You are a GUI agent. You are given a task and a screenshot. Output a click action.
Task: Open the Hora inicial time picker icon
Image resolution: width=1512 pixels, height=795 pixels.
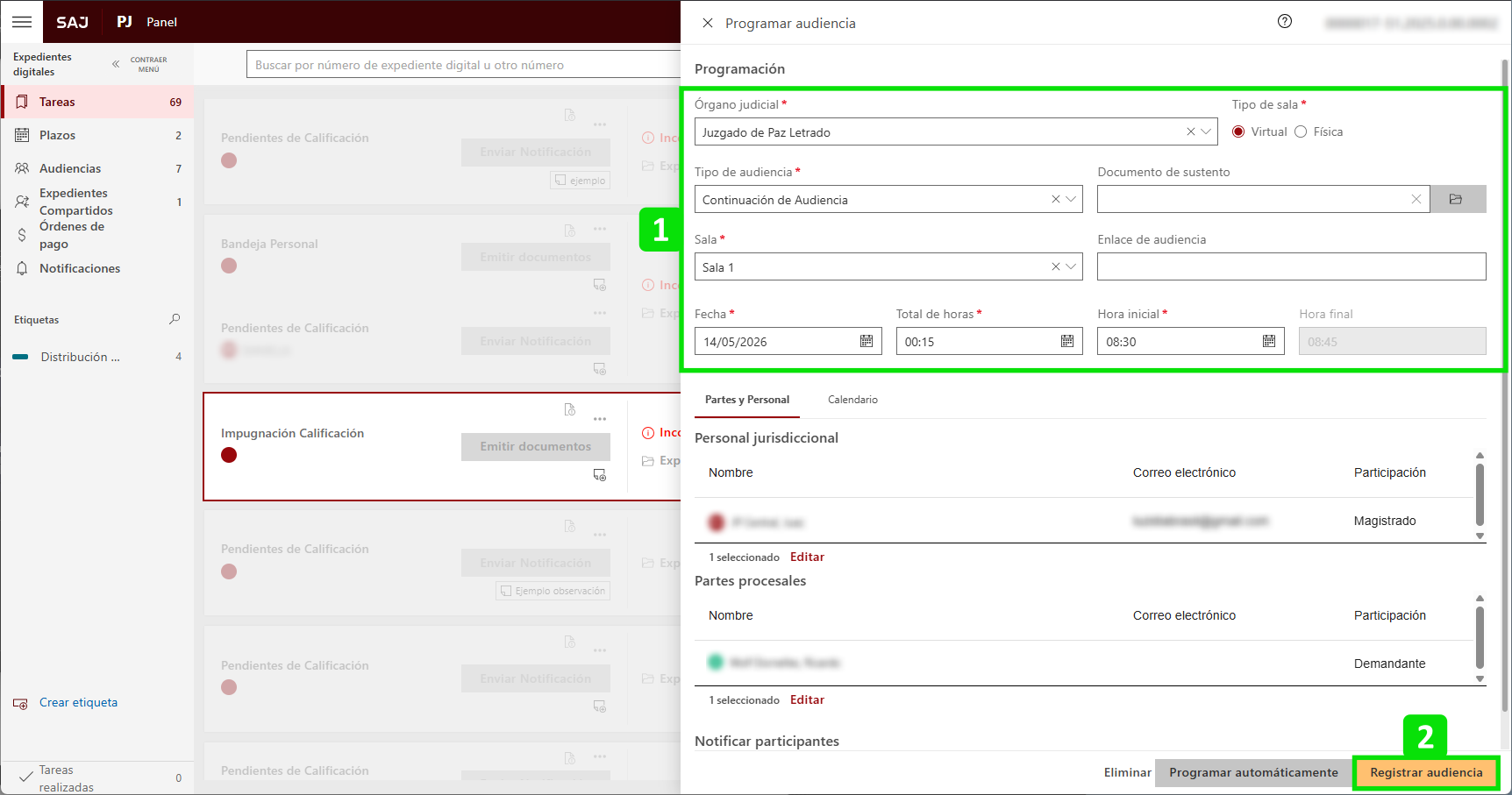click(1268, 341)
